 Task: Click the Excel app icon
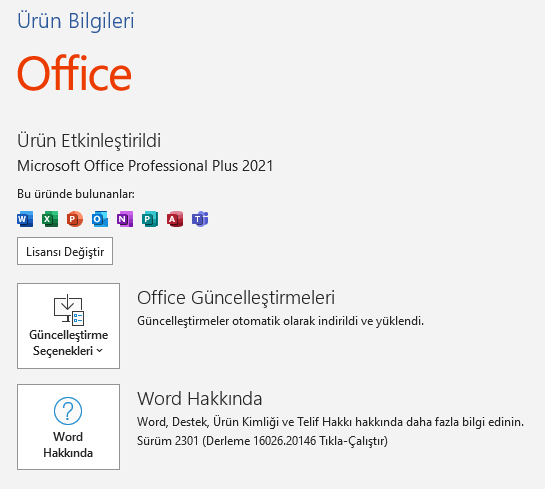tap(50, 219)
